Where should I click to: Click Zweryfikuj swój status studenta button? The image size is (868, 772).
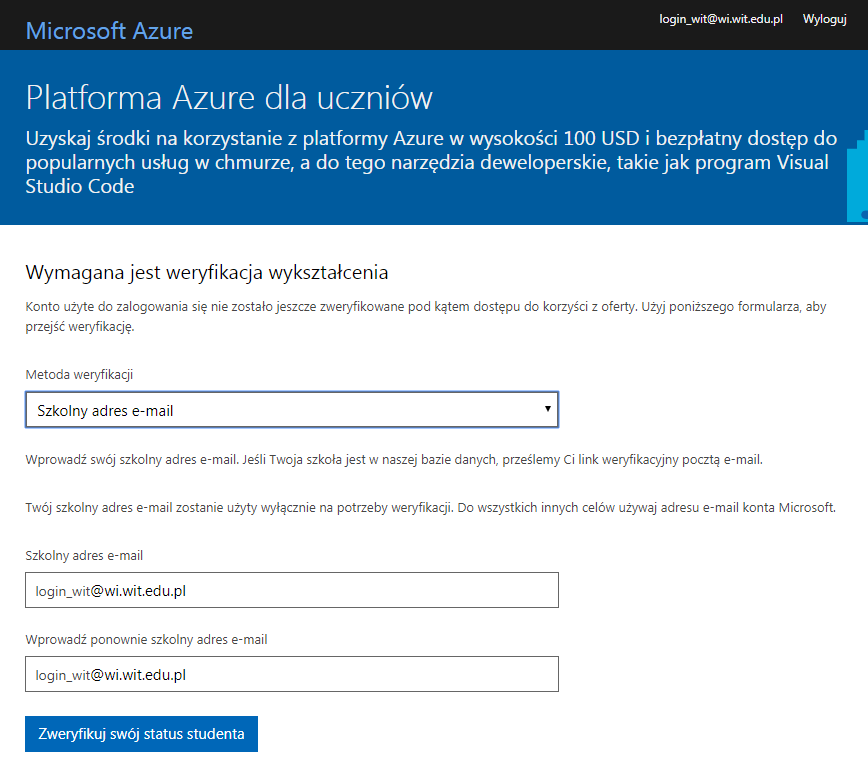click(x=141, y=734)
